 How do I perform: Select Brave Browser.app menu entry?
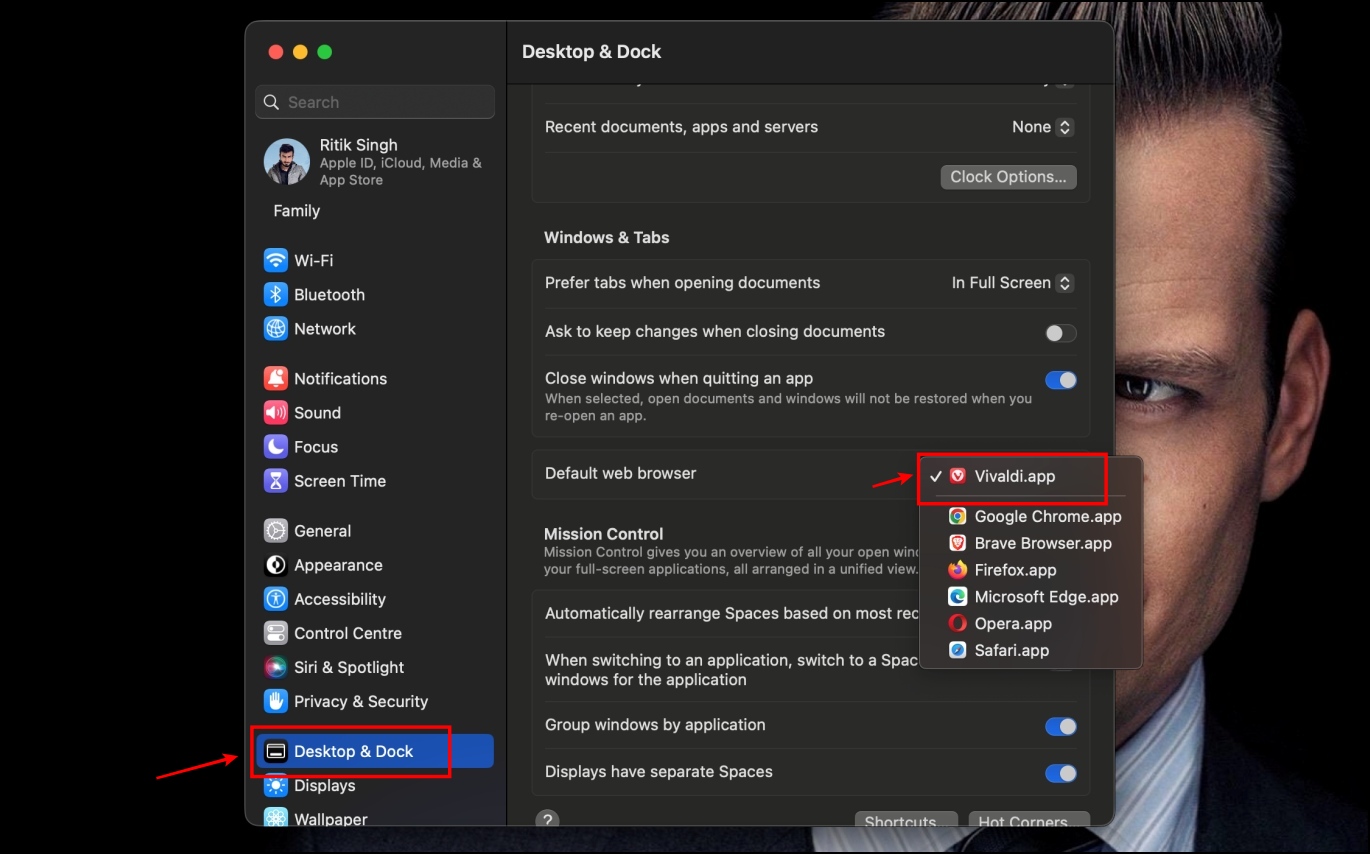(1031, 543)
